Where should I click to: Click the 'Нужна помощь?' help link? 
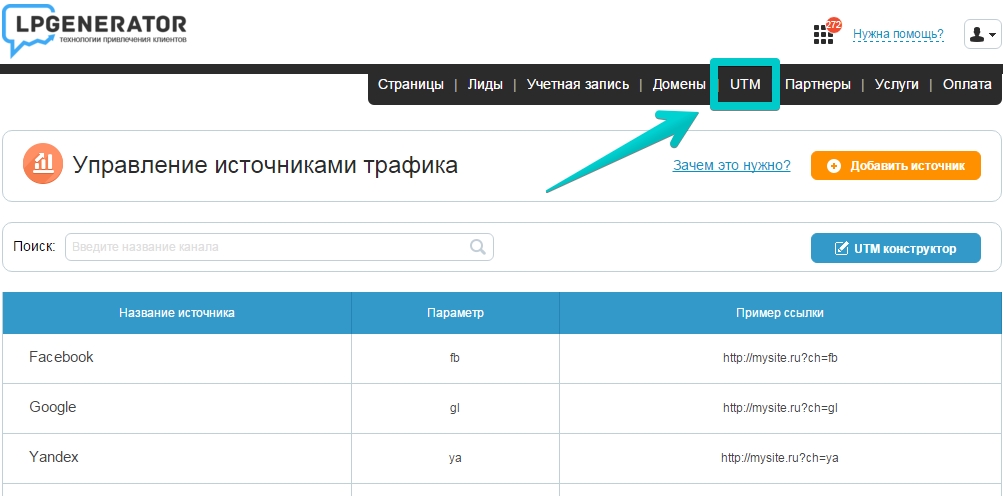(x=898, y=34)
